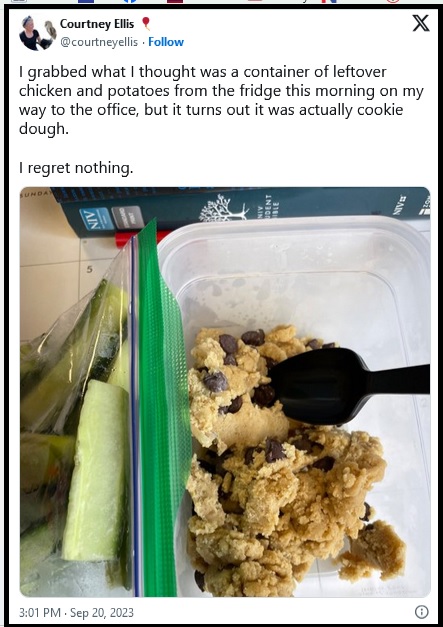Image resolution: width=443 pixels, height=627 pixels.
Task: Click the cucumber spear inside the bag
Action: coord(96,470)
